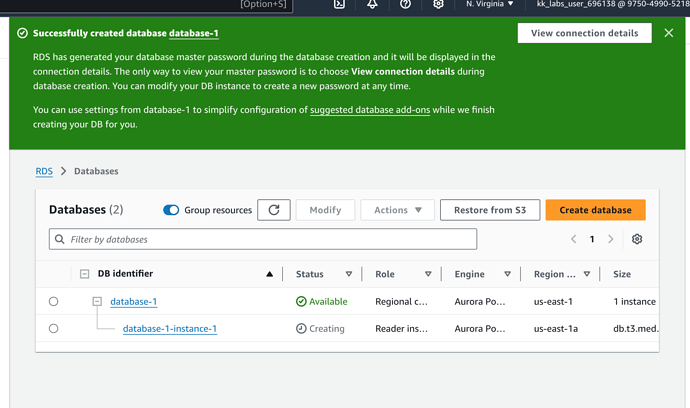Open the N. Virginia region selector

coord(490,5)
